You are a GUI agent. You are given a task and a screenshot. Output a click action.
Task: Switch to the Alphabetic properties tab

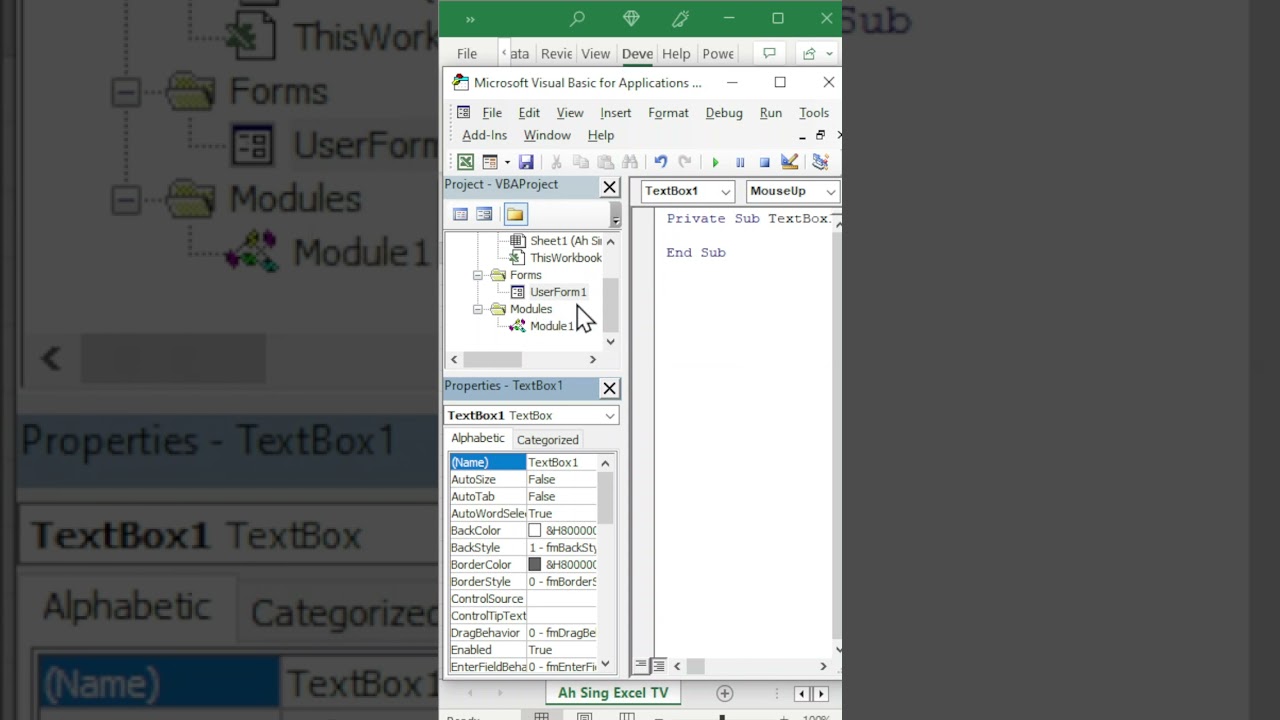(478, 438)
